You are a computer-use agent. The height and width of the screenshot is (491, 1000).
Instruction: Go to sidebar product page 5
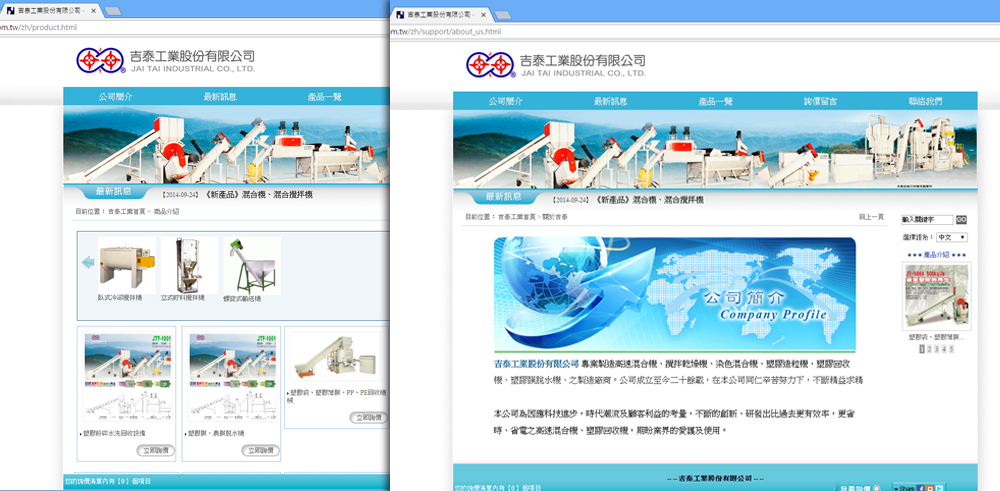click(952, 349)
